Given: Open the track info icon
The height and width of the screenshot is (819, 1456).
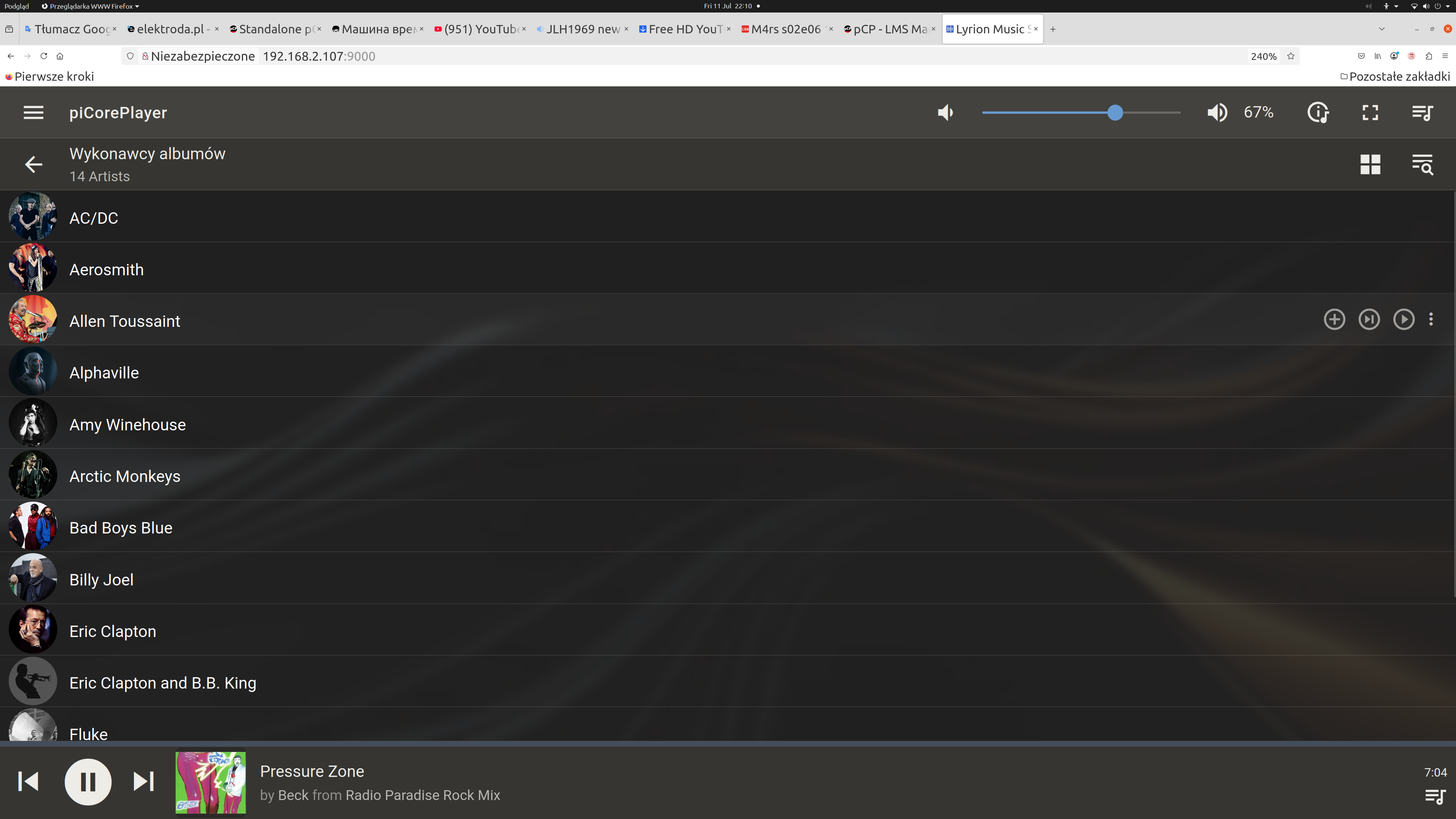Looking at the screenshot, I should (1318, 113).
